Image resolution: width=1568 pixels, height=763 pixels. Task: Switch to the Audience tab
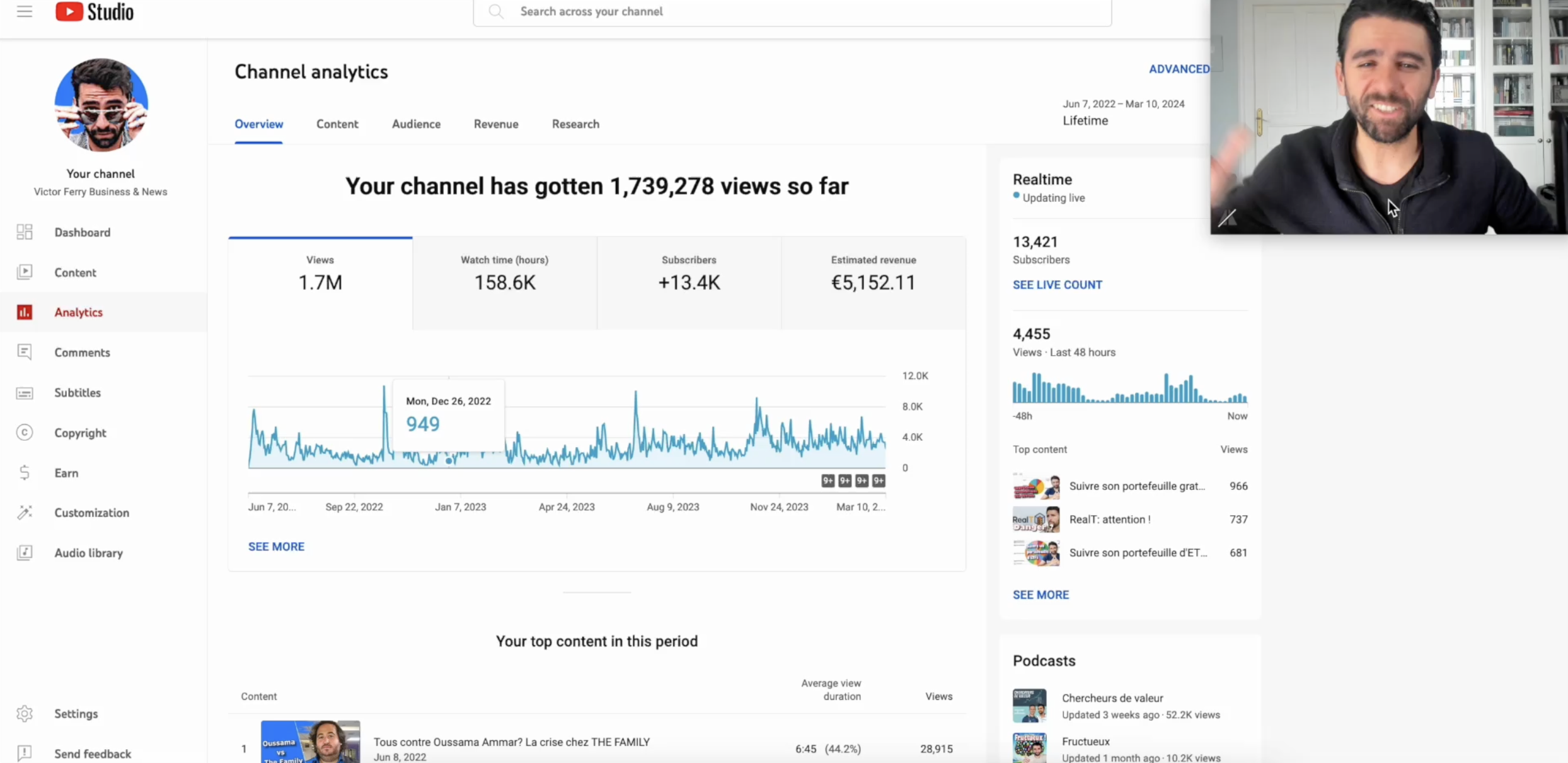(416, 124)
